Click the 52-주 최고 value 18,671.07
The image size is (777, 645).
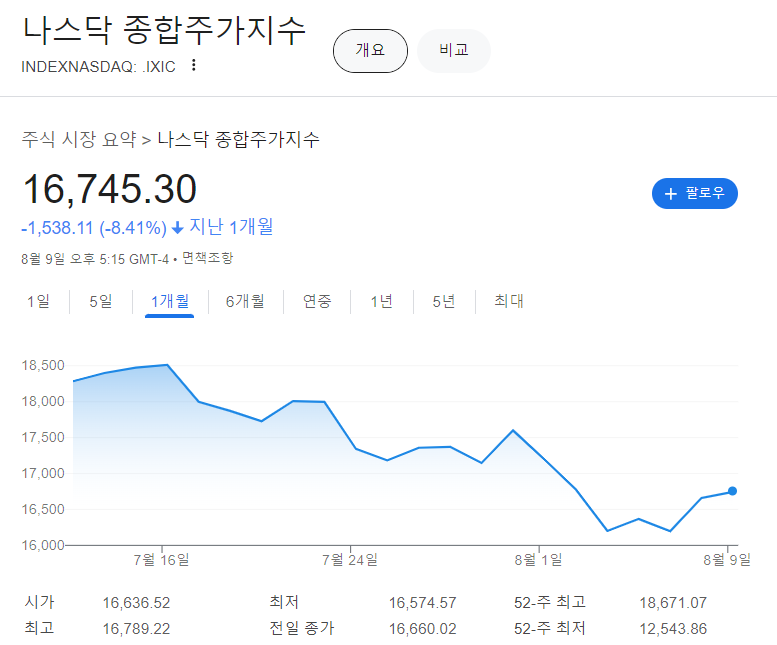[673, 603]
